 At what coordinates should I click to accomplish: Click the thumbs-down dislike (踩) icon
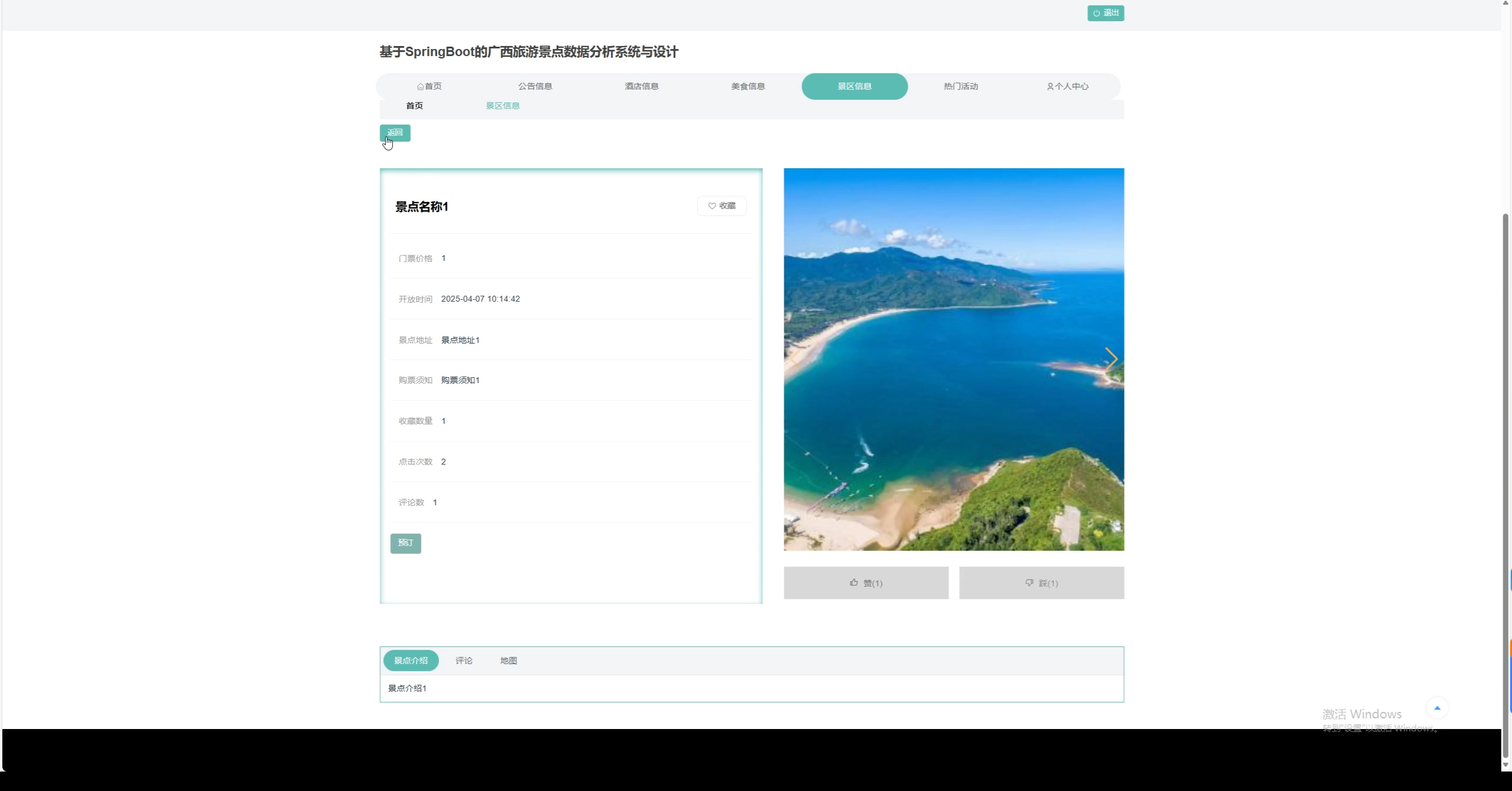click(x=1029, y=583)
